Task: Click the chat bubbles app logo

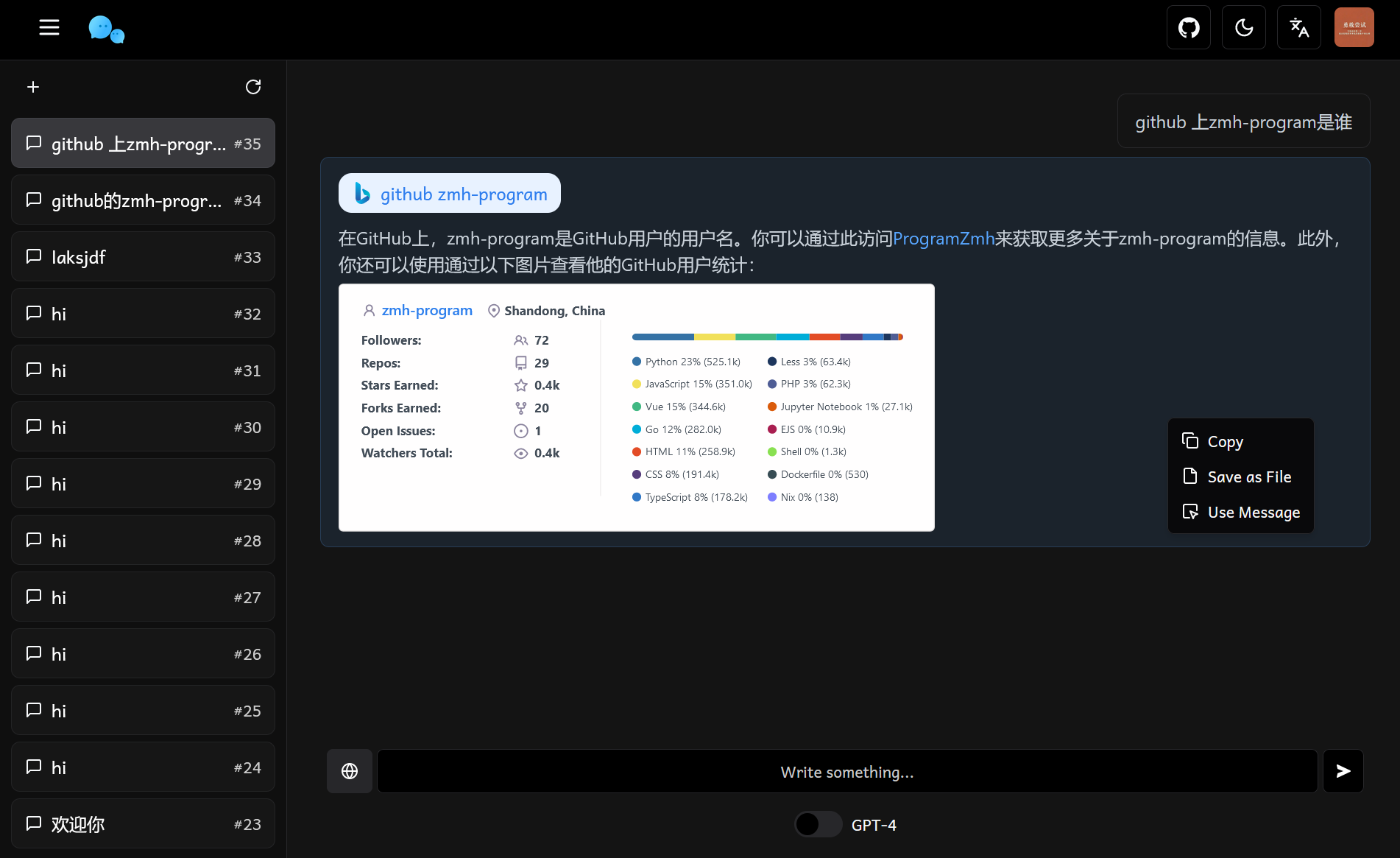Action: 106,29
